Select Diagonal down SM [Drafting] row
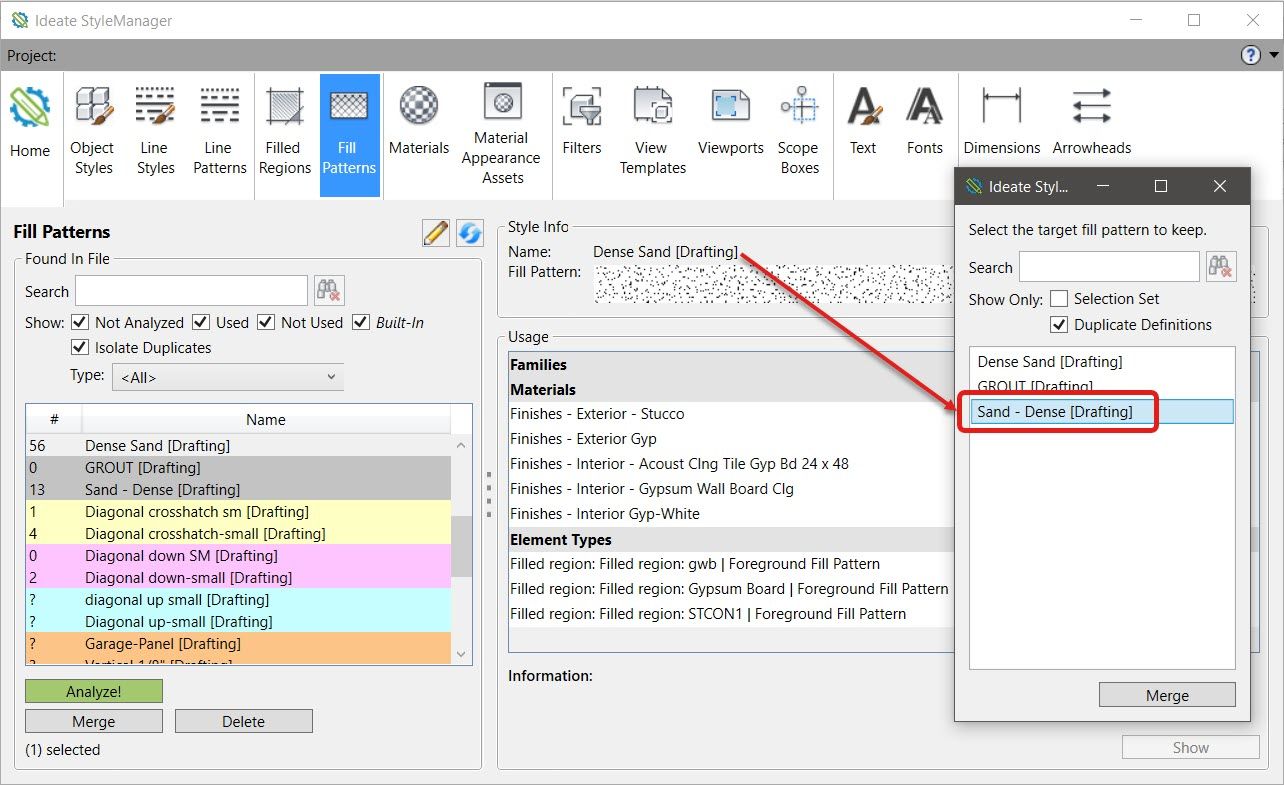 239,555
